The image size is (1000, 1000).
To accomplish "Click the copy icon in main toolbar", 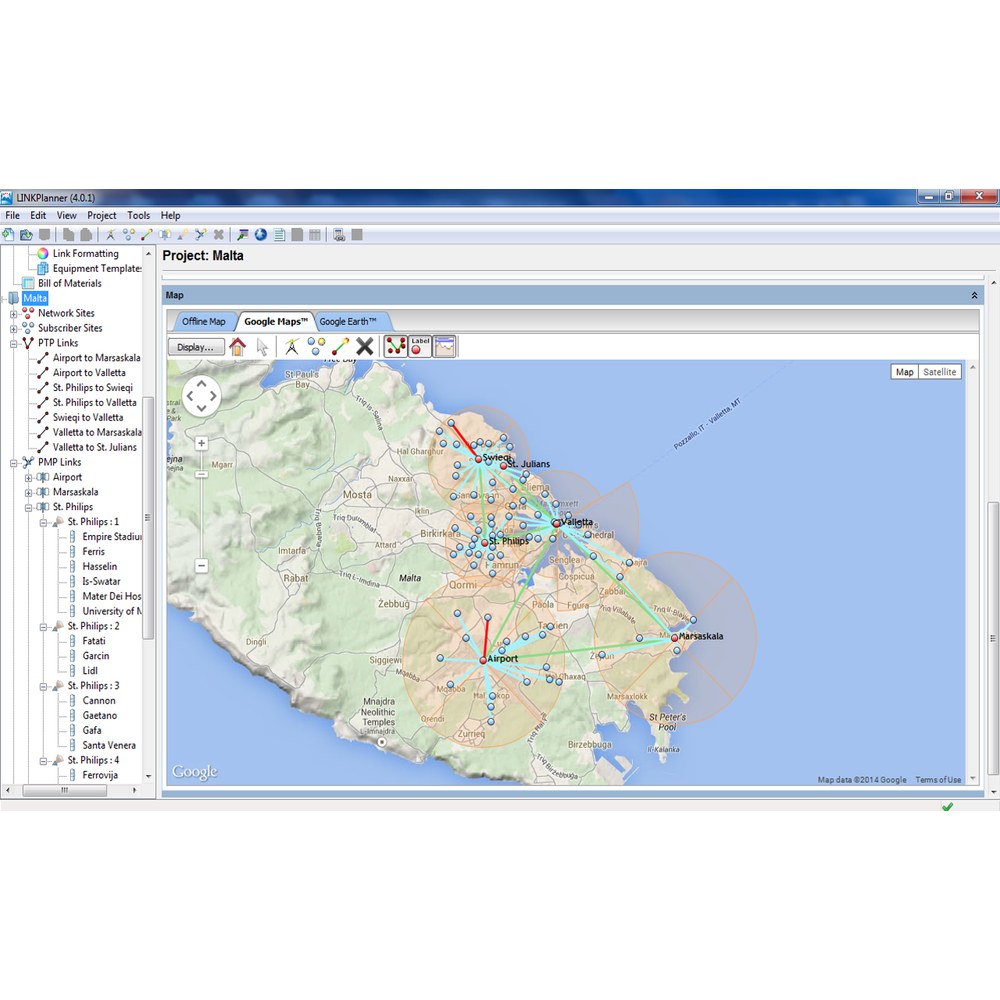I will 68,235.
